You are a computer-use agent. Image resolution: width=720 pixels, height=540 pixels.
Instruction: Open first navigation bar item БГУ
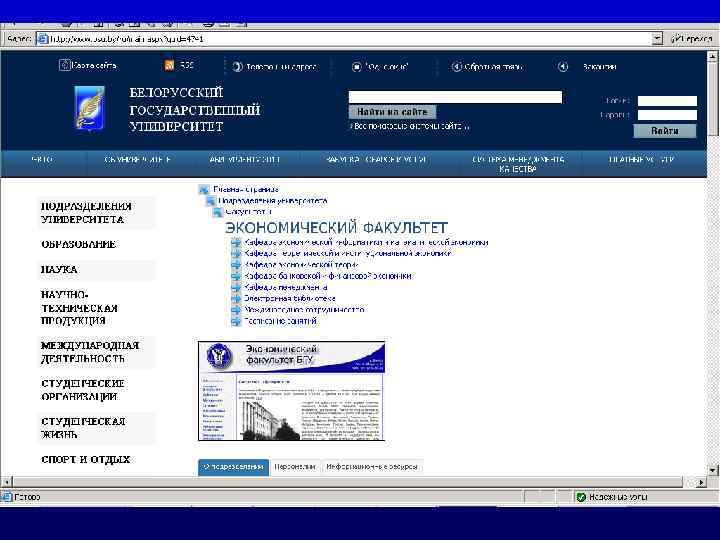point(42,160)
